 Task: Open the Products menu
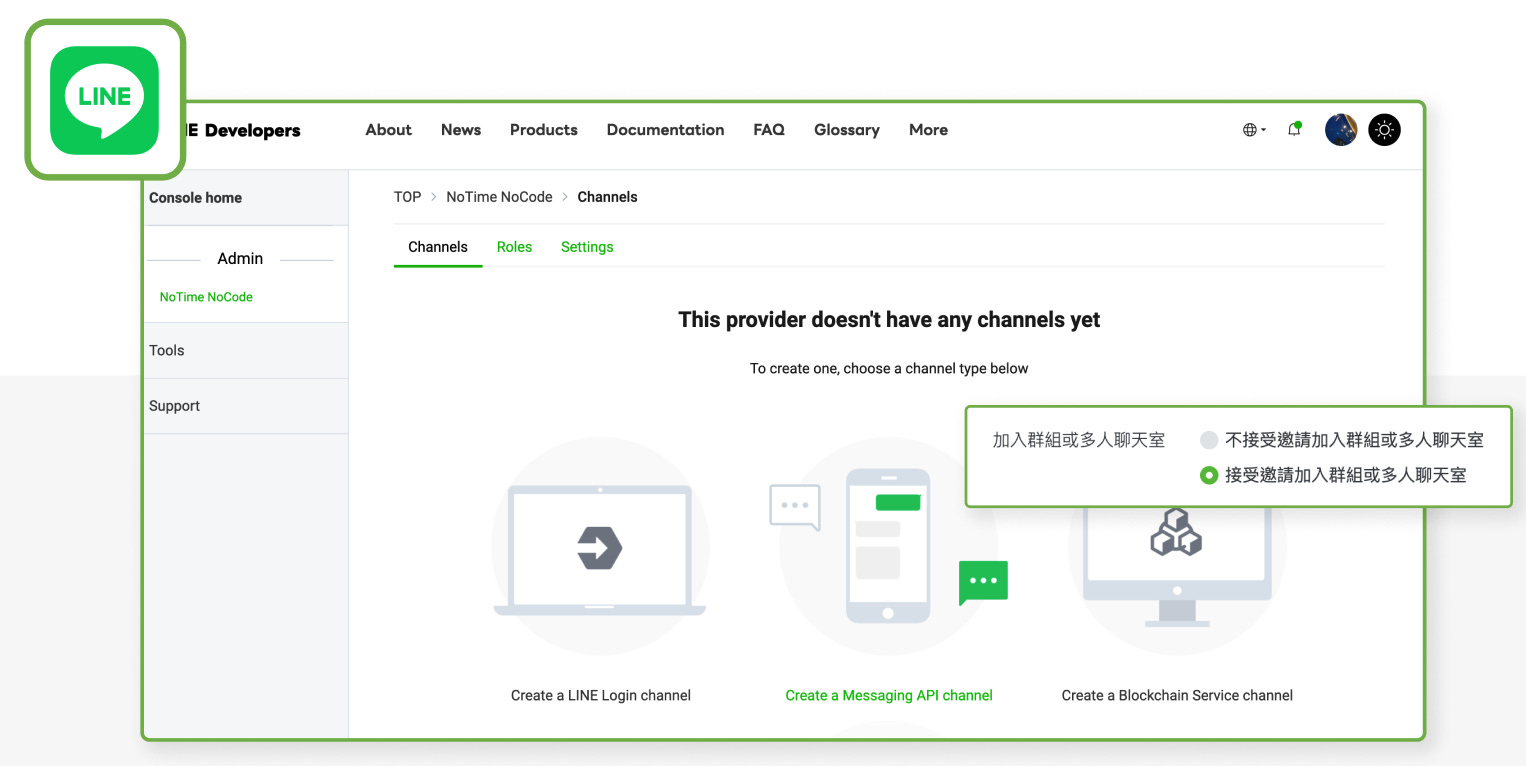tap(544, 130)
